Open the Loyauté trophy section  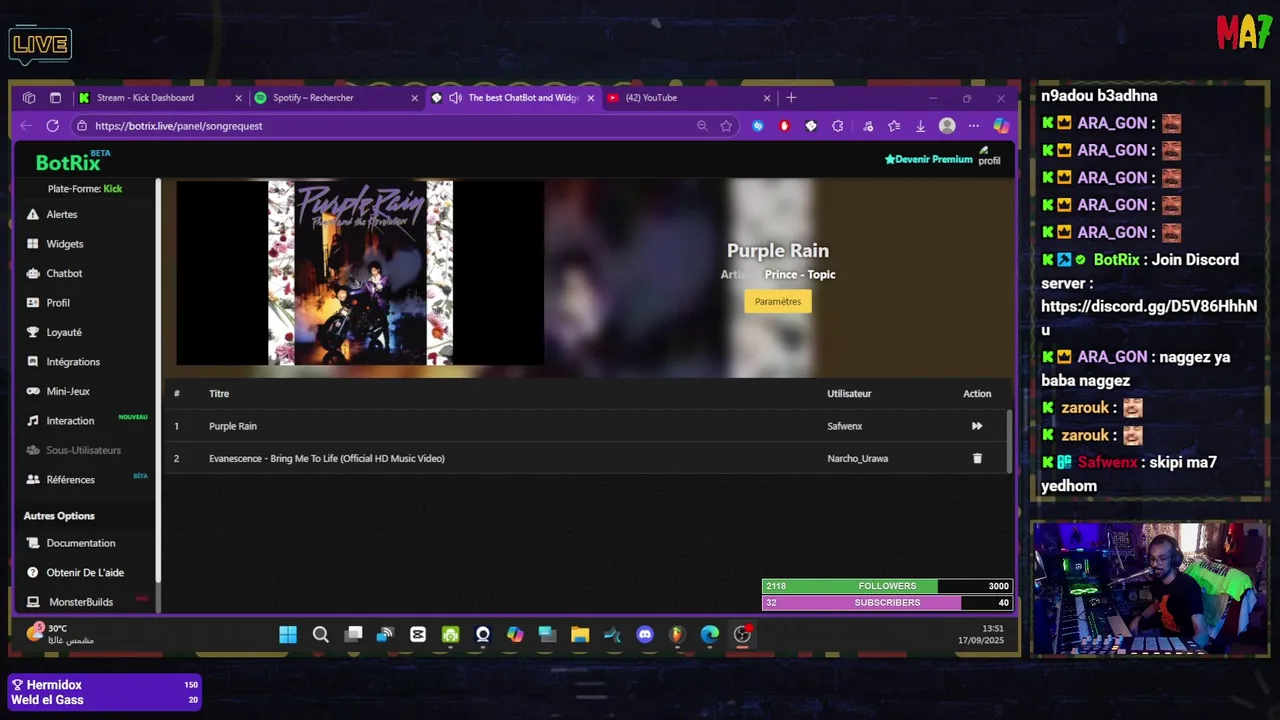[64, 332]
